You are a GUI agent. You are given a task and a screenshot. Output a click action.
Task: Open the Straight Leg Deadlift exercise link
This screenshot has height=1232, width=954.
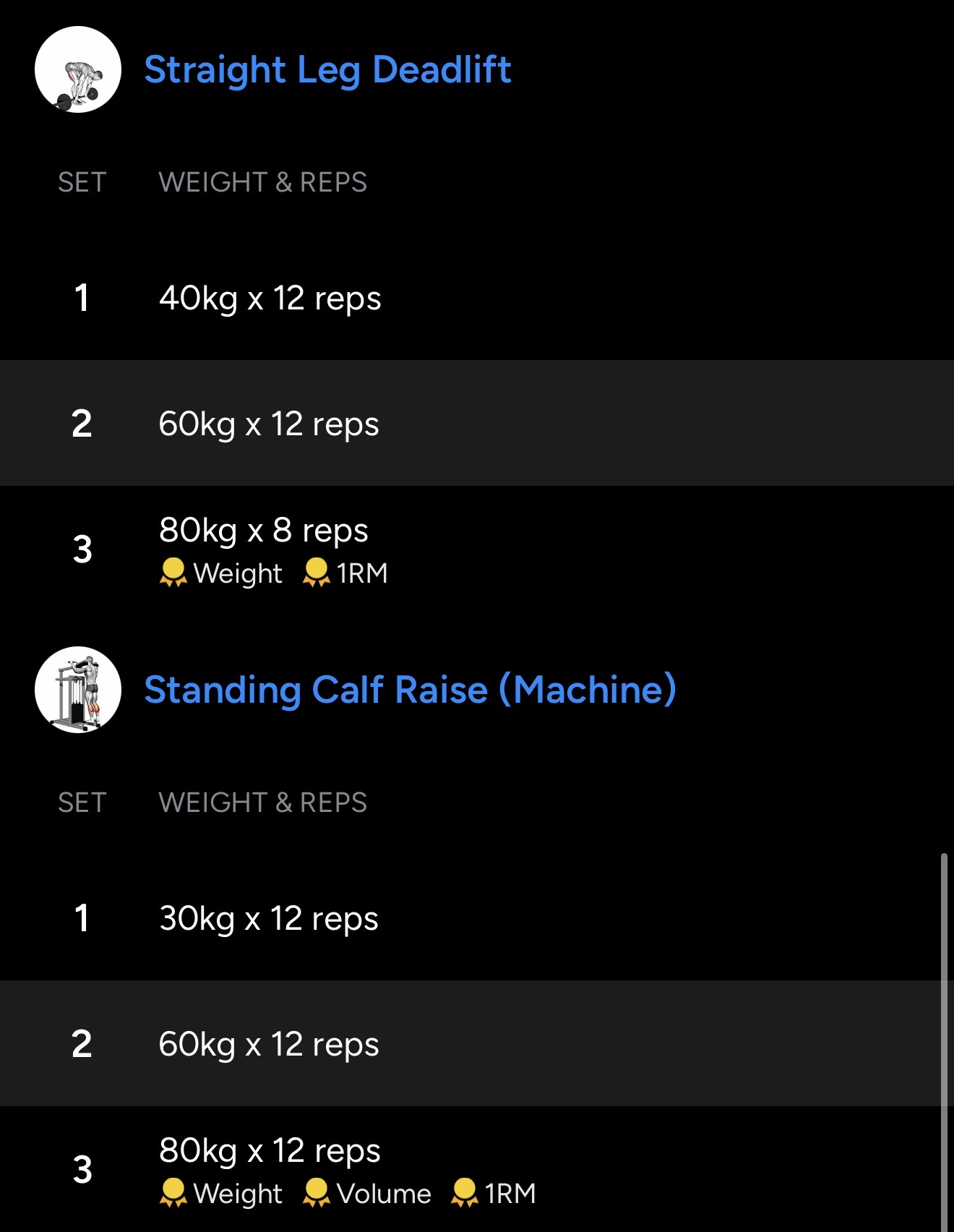coord(327,70)
